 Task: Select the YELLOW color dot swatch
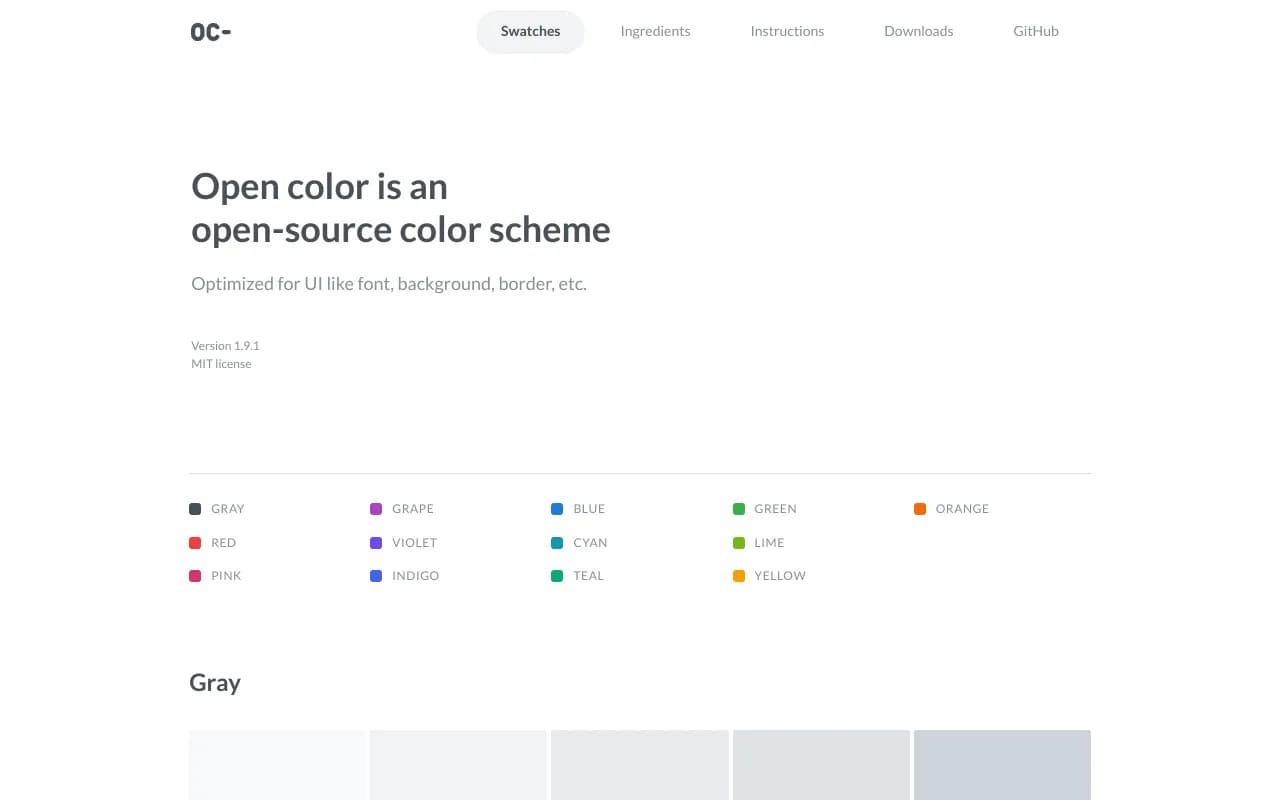pos(739,576)
